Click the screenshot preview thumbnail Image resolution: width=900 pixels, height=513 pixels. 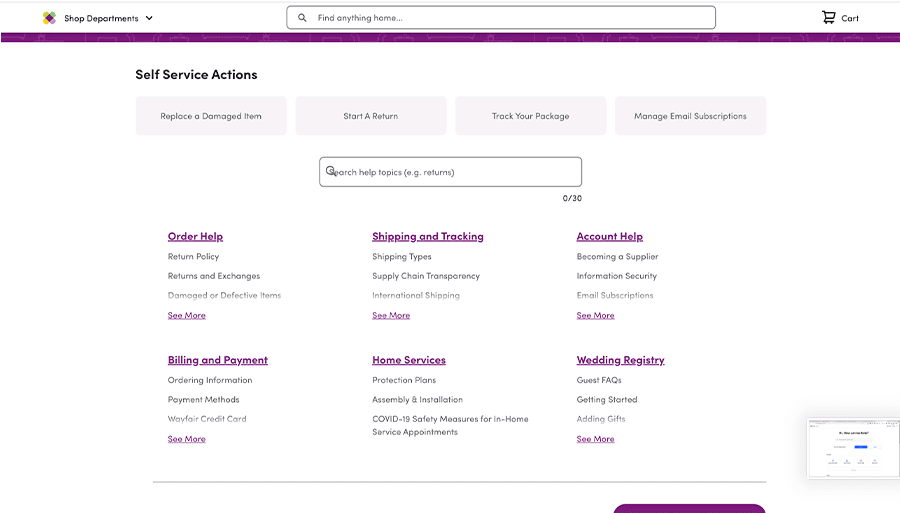pos(853,448)
